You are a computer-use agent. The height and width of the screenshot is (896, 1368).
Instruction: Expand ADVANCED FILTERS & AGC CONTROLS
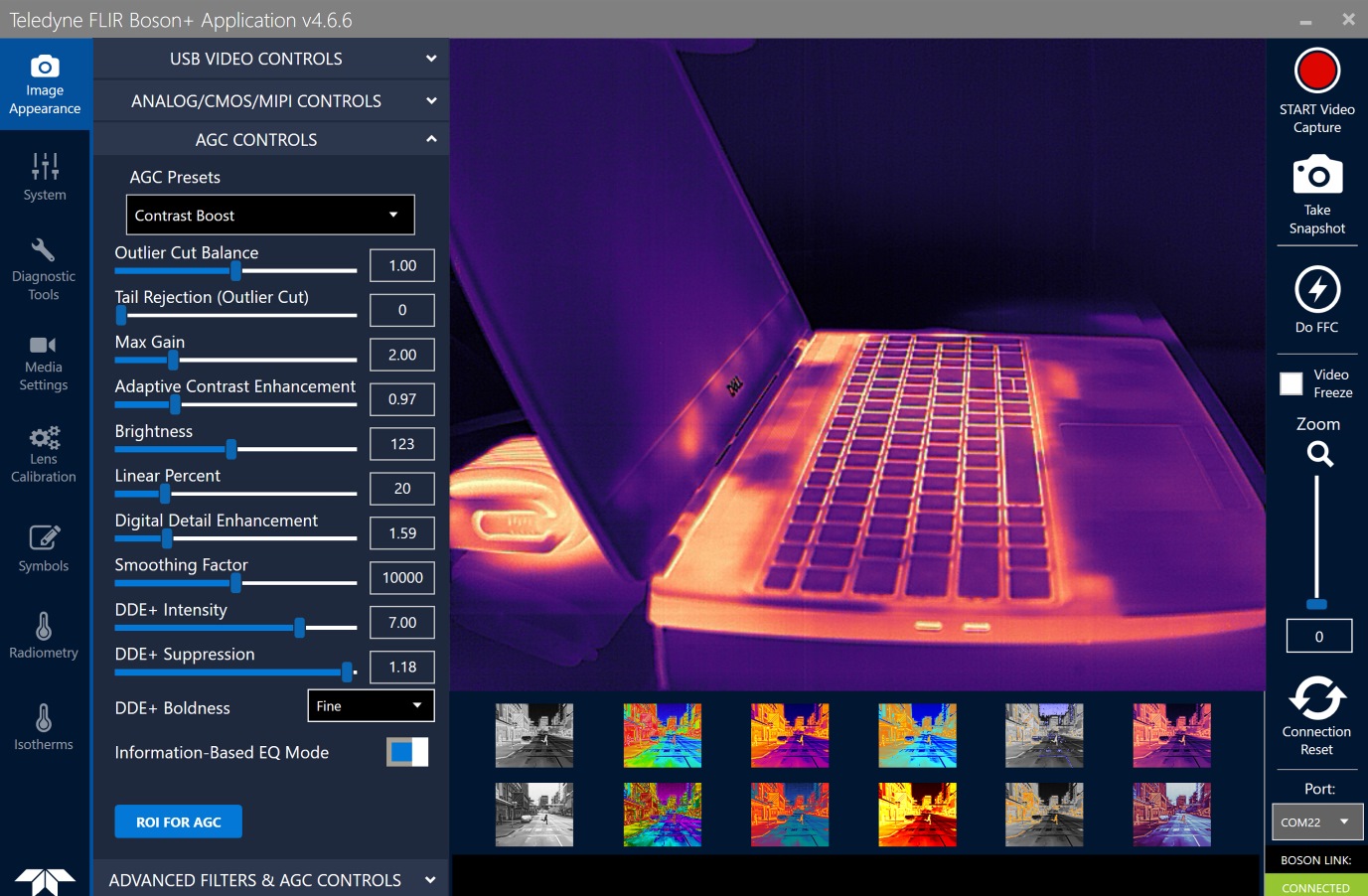271,879
